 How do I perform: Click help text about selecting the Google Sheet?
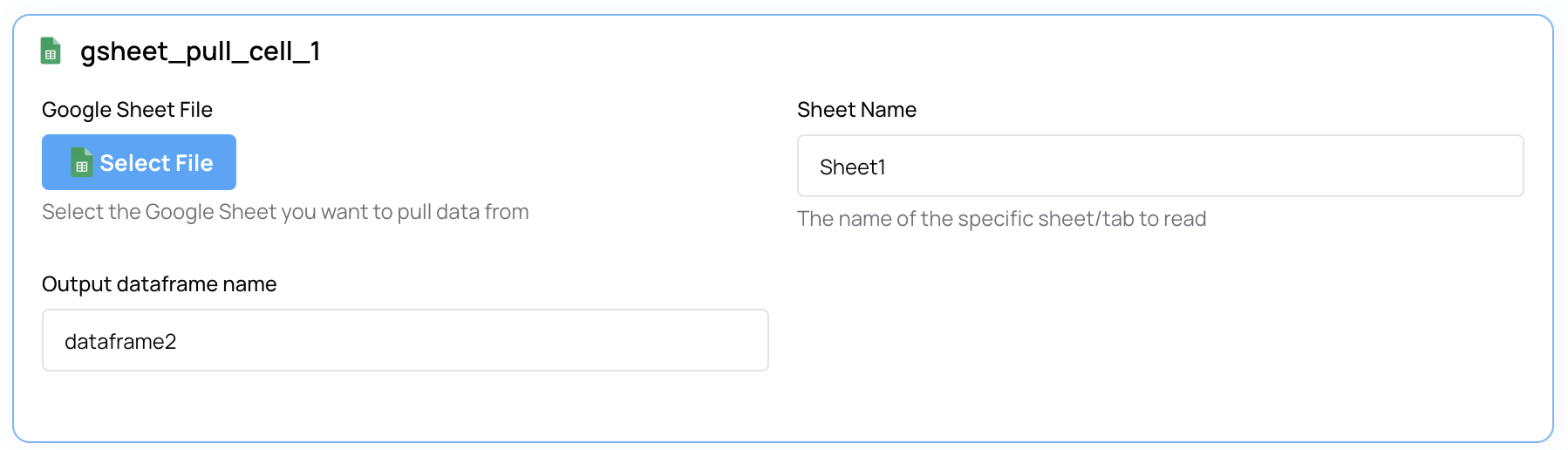pyautogui.click(x=285, y=212)
